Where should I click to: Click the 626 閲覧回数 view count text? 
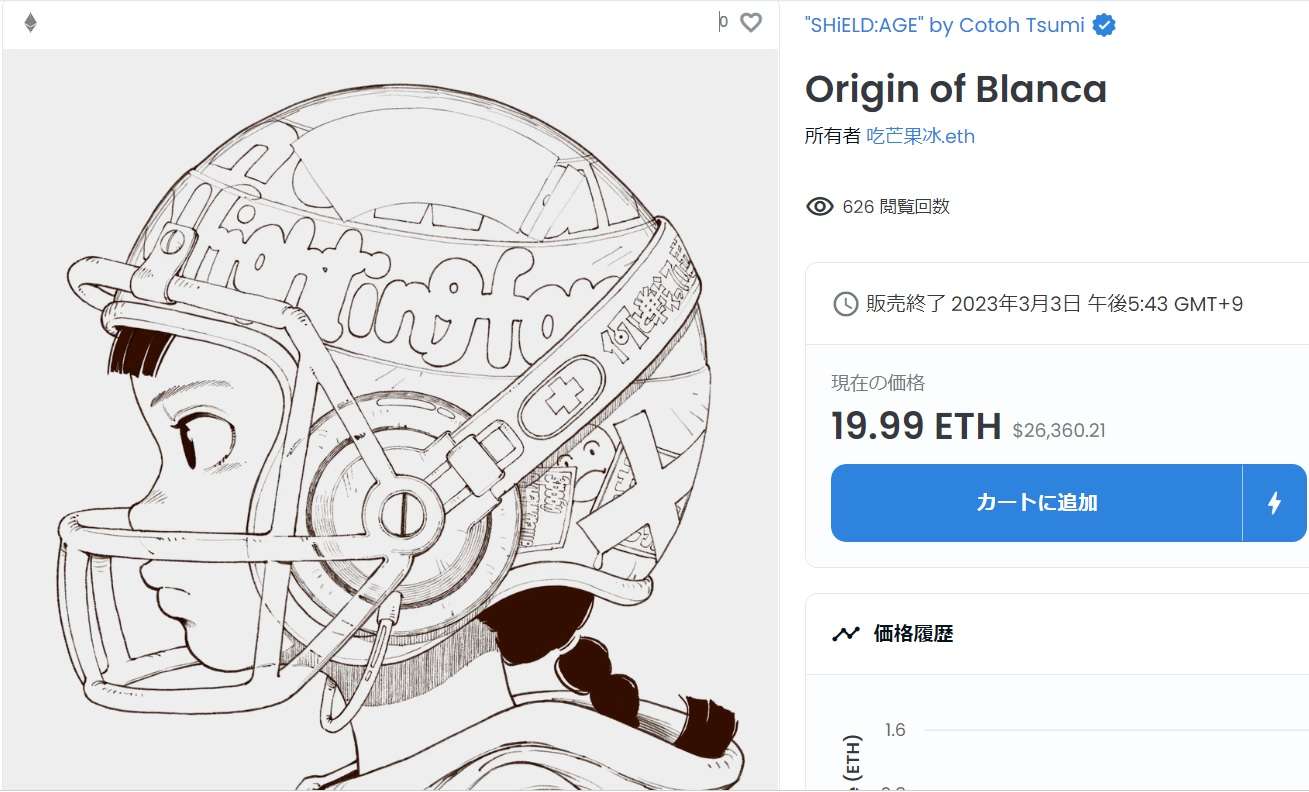point(895,207)
